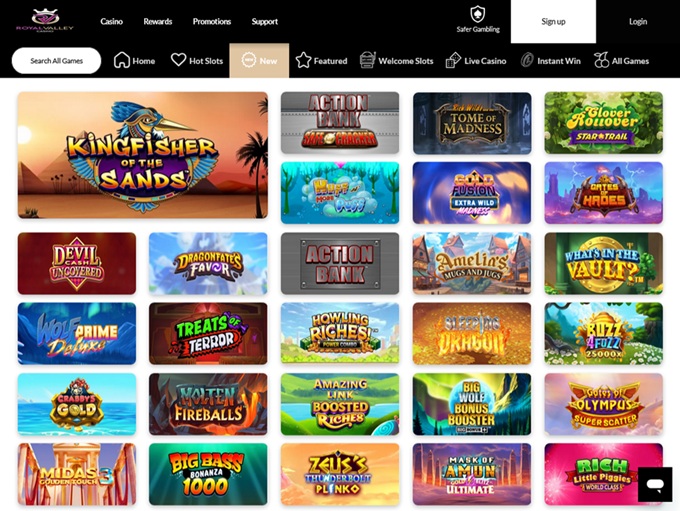This screenshot has width=680, height=511.
Task: Launch Kingfisher of the Sands game
Action: [143, 155]
